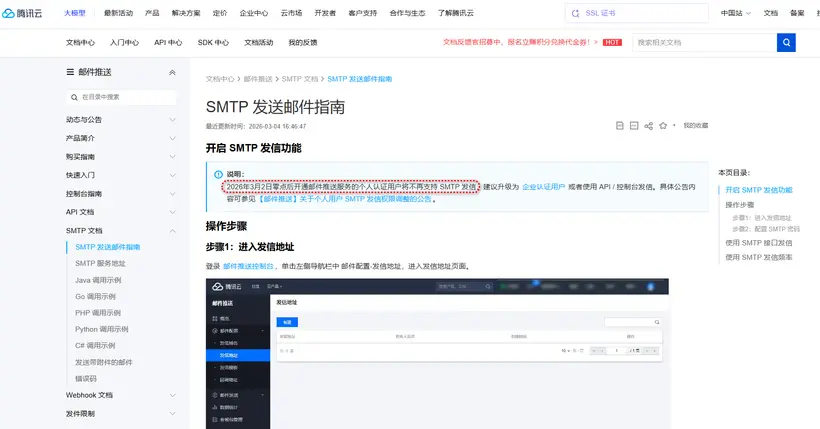
Task: Select PHP 调用示例 in sidebar
Action: 98,313
